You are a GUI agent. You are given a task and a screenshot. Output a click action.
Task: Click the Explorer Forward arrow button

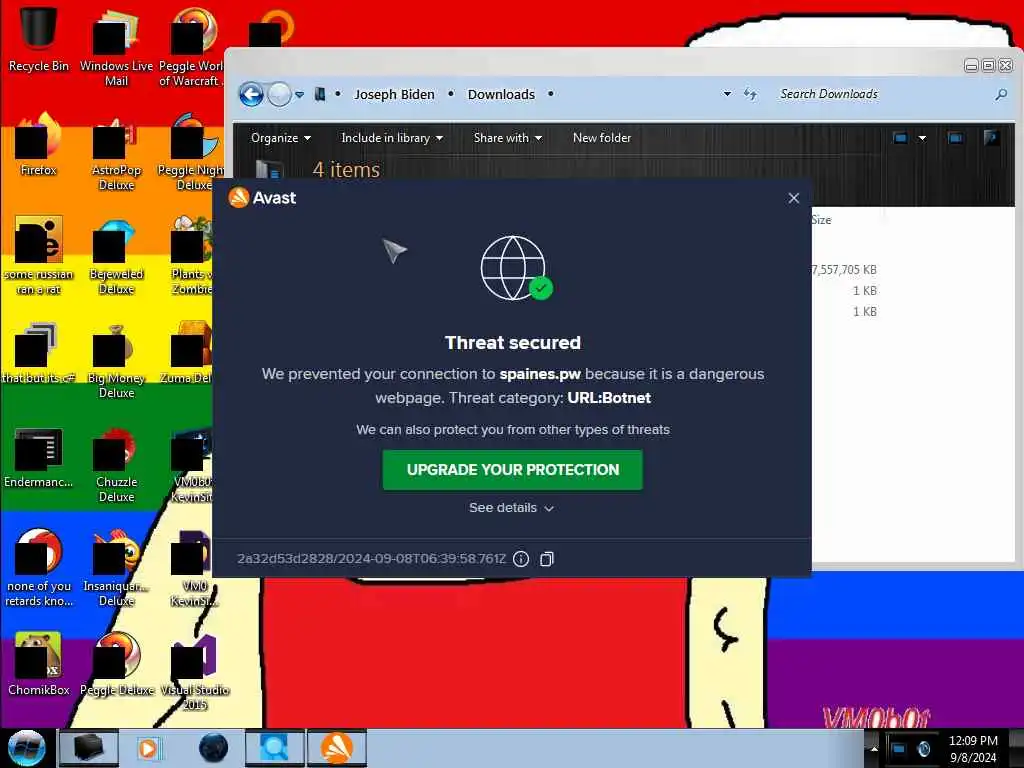(x=280, y=95)
